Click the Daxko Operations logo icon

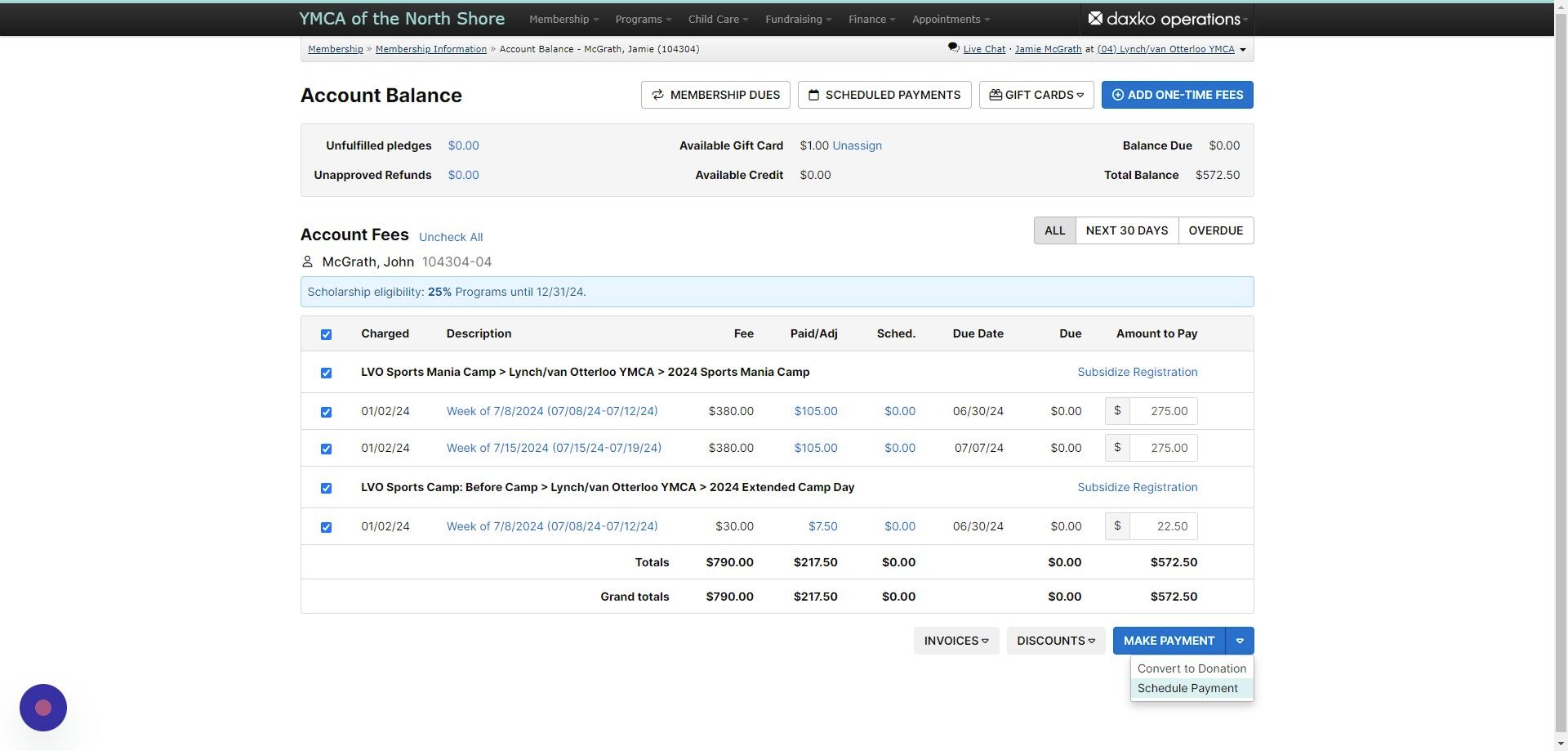click(x=1095, y=18)
